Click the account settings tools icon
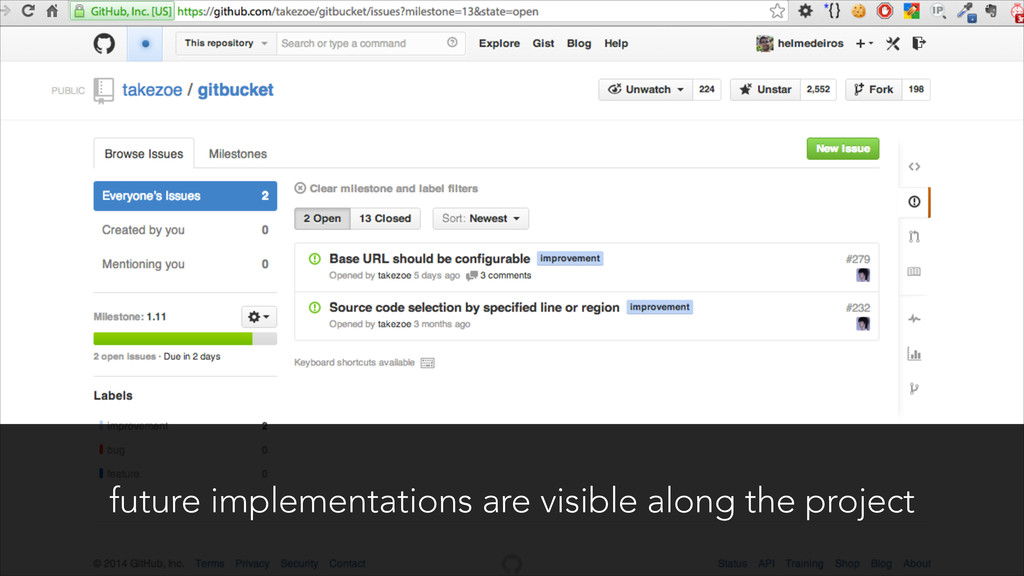The height and width of the screenshot is (576, 1024). point(894,43)
